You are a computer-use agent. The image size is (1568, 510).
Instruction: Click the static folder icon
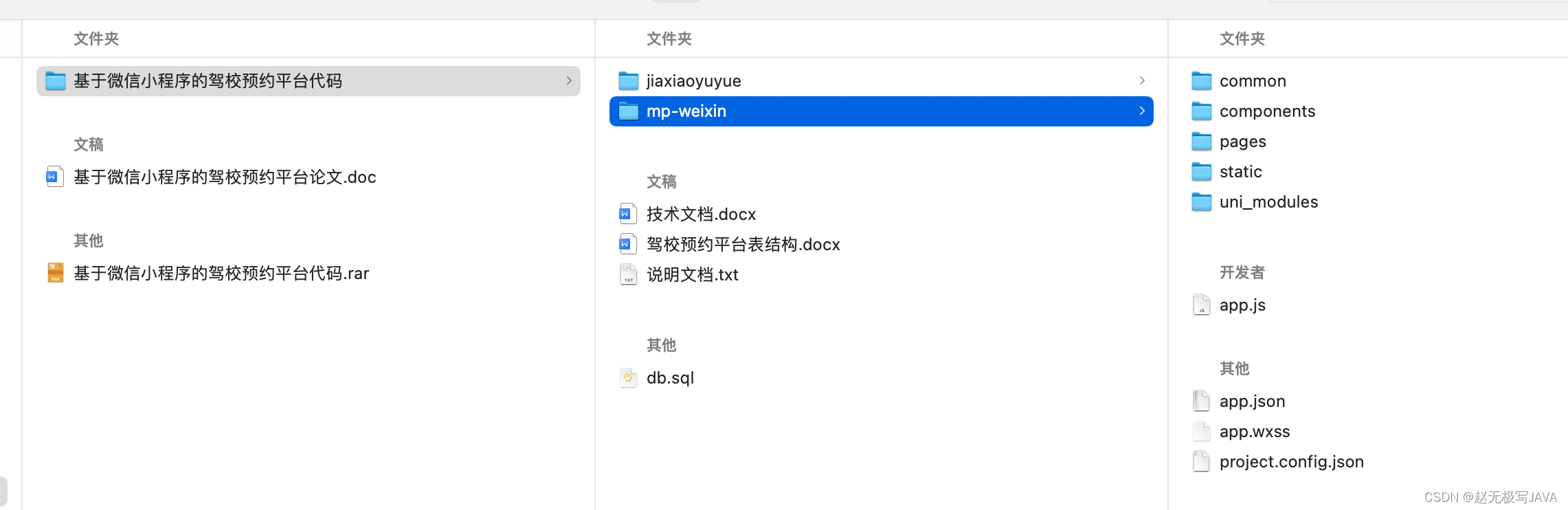point(1202,172)
